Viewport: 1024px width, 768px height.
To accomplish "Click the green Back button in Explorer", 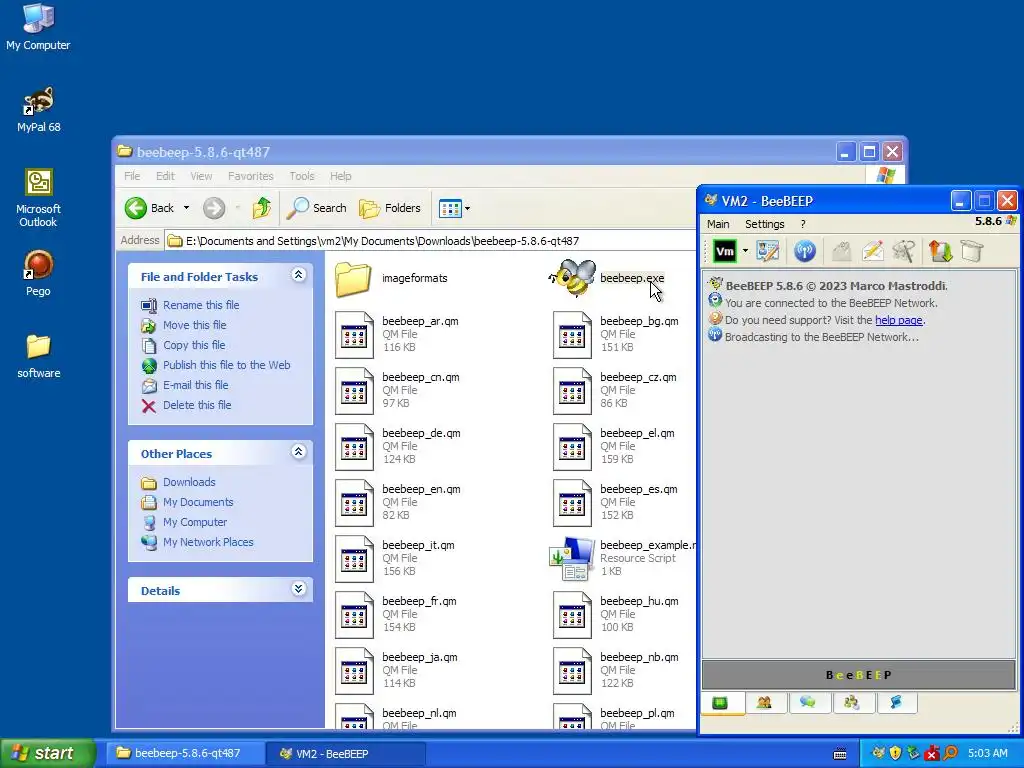I will coord(150,208).
